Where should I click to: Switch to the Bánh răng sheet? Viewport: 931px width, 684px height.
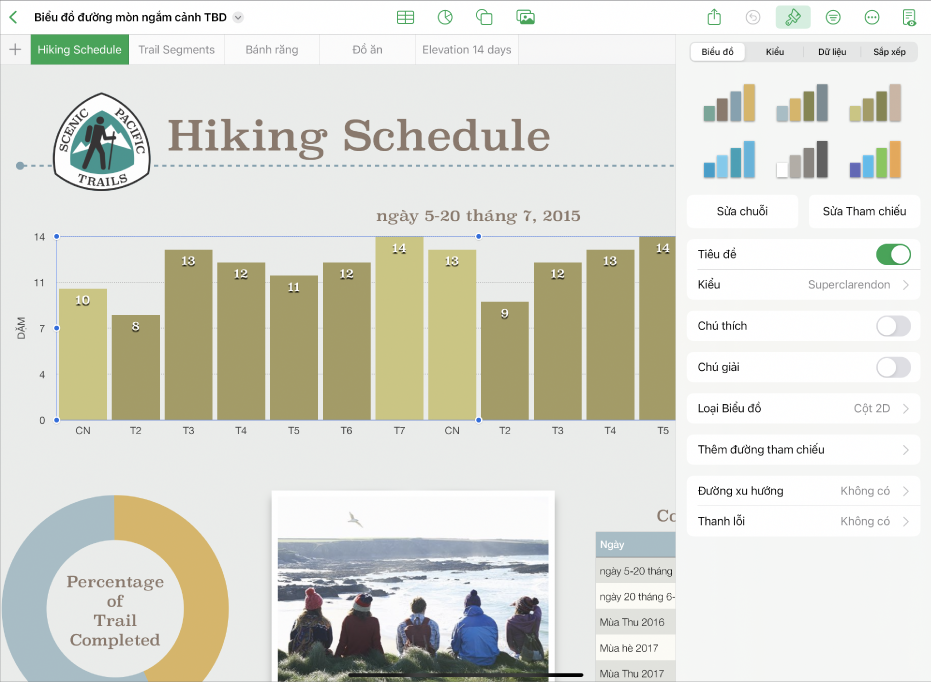coord(272,50)
